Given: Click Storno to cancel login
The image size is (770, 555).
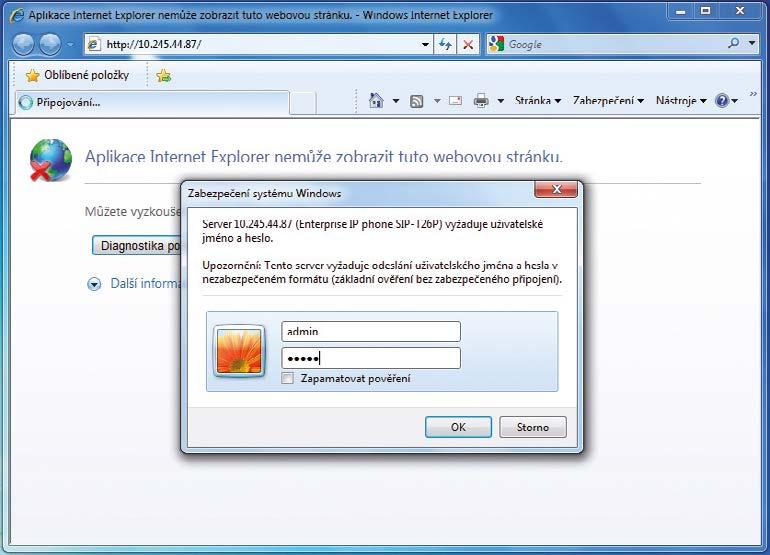Looking at the screenshot, I should tap(533, 427).
